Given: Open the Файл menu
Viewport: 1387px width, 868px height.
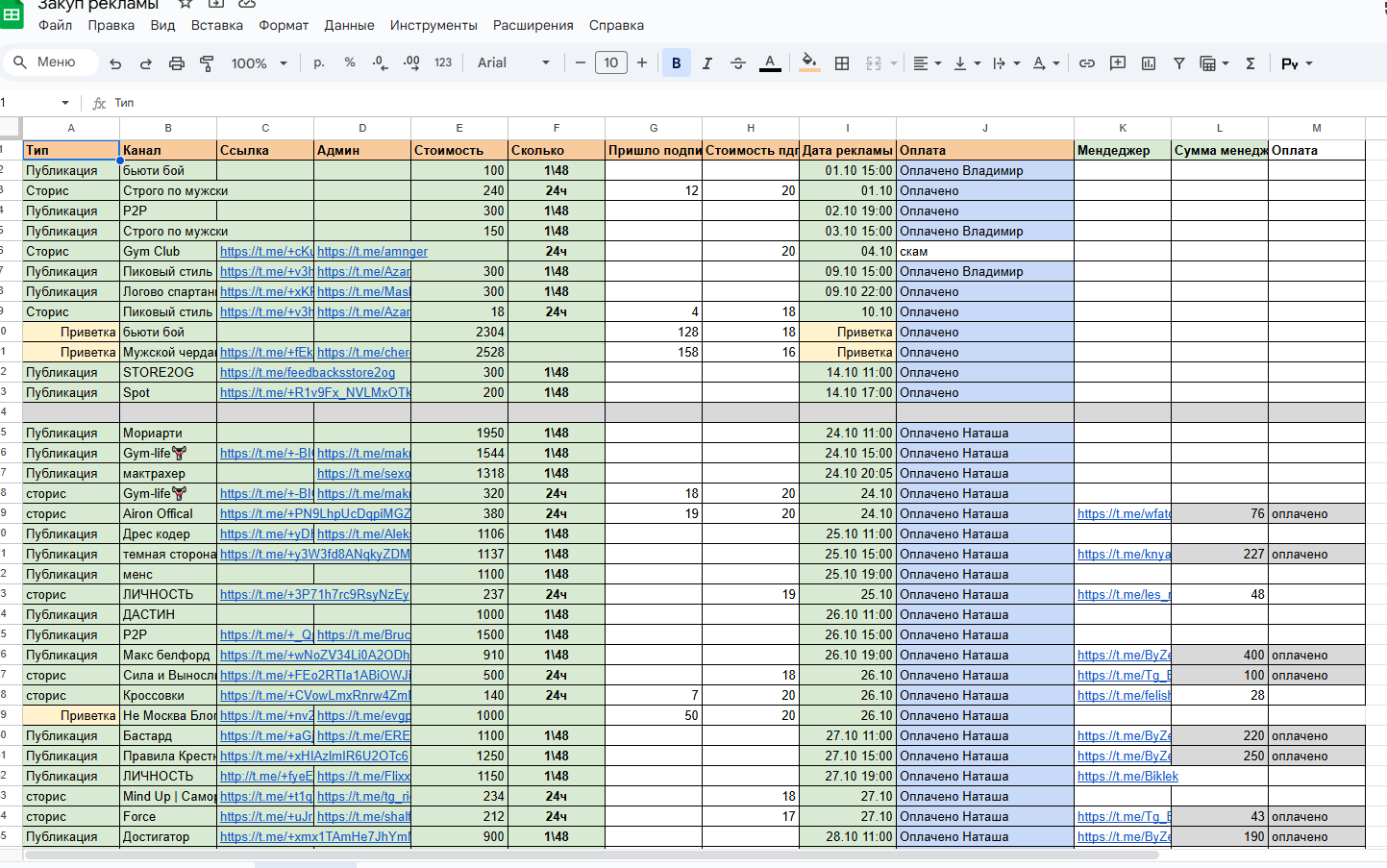Looking at the screenshot, I should coord(56,25).
